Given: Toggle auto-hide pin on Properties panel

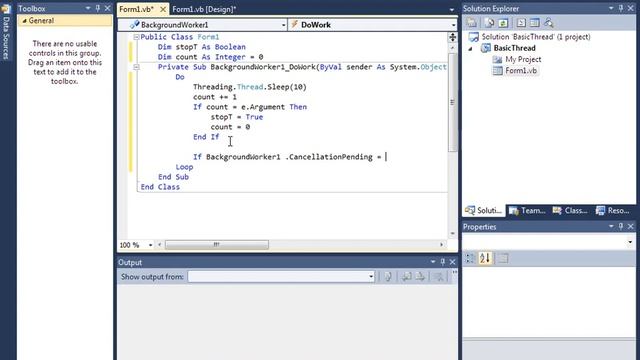Looking at the screenshot, I should (x=621, y=226).
